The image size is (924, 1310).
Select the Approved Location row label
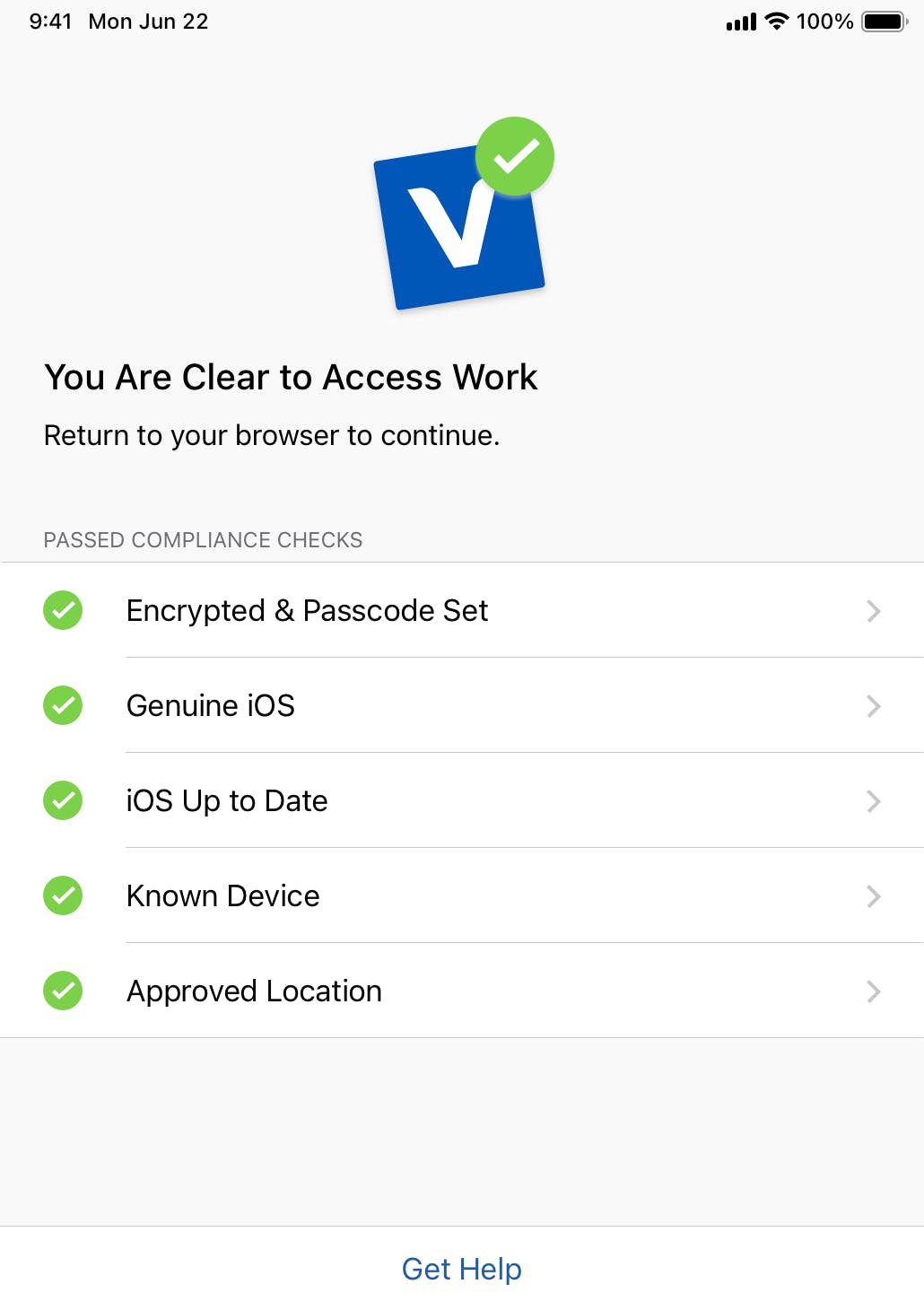click(x=255, y=991)
